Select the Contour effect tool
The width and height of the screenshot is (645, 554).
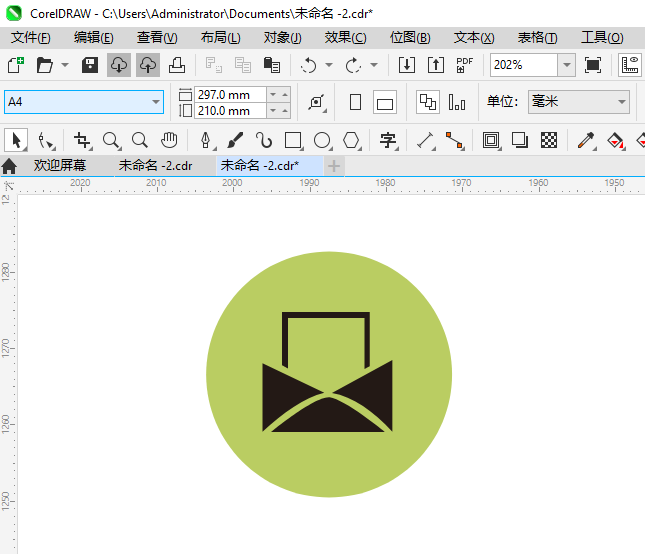[x=491, y=141]
